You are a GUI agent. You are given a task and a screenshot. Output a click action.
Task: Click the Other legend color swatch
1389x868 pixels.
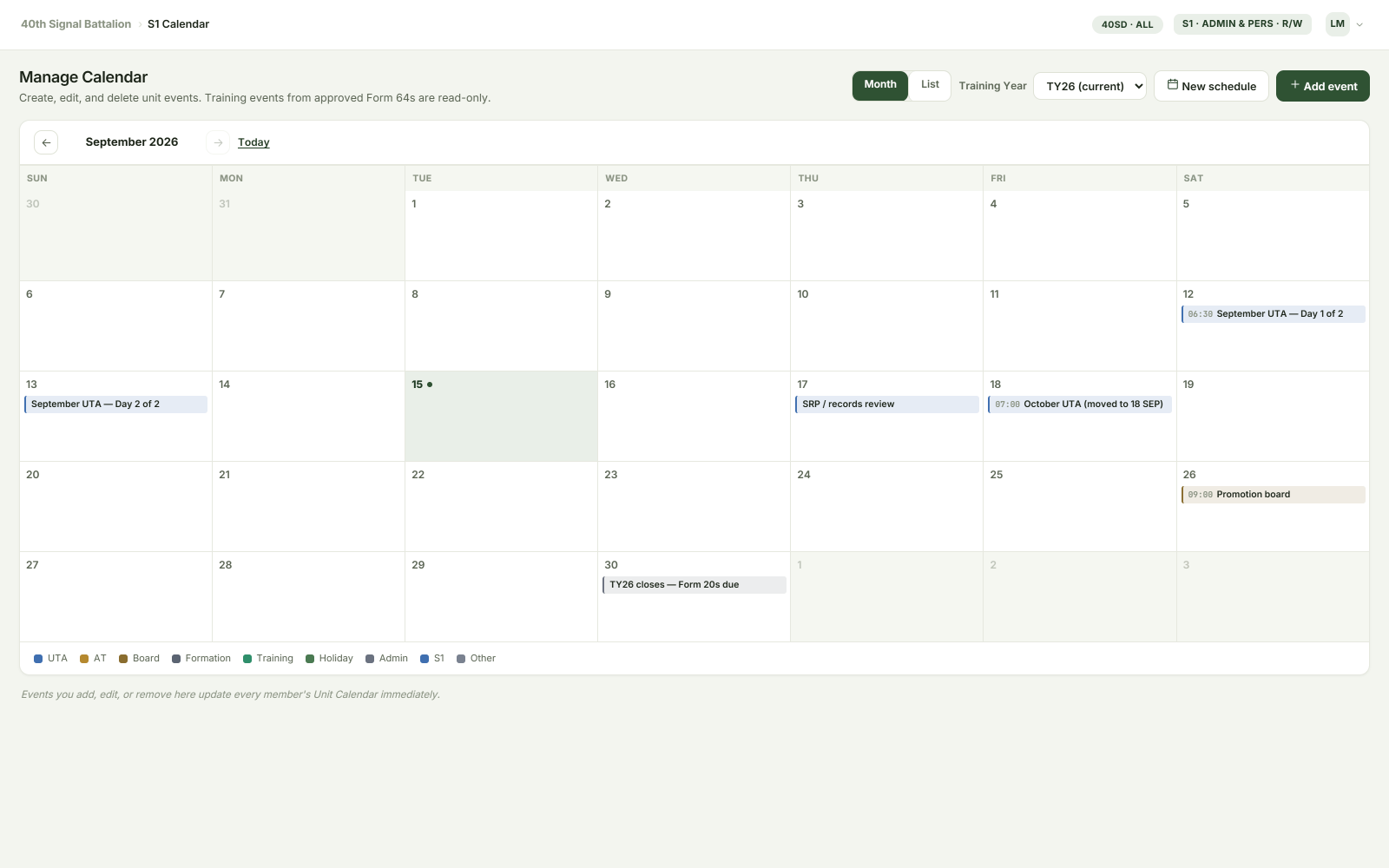pyautogui.click(x=461, y=659)
